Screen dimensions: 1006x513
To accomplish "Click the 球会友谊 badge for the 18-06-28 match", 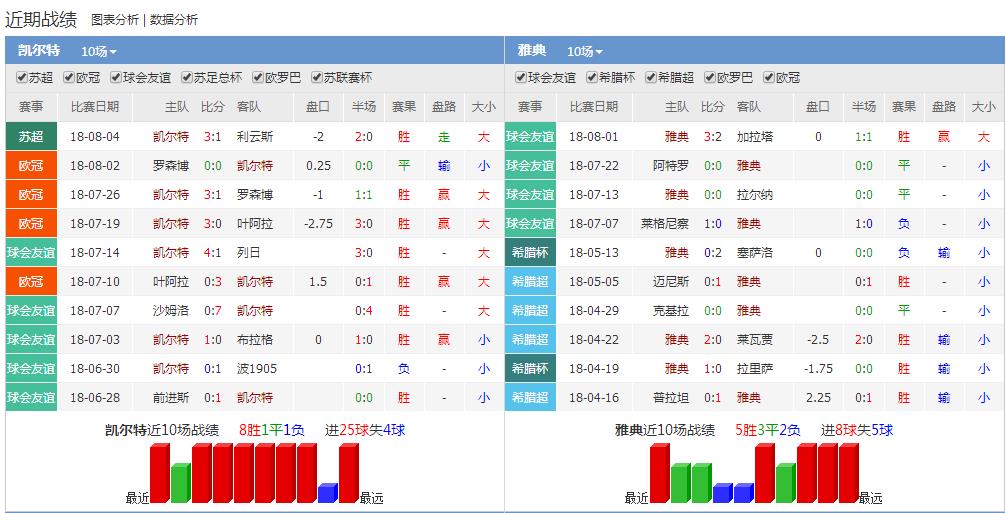I will (31, 398).
